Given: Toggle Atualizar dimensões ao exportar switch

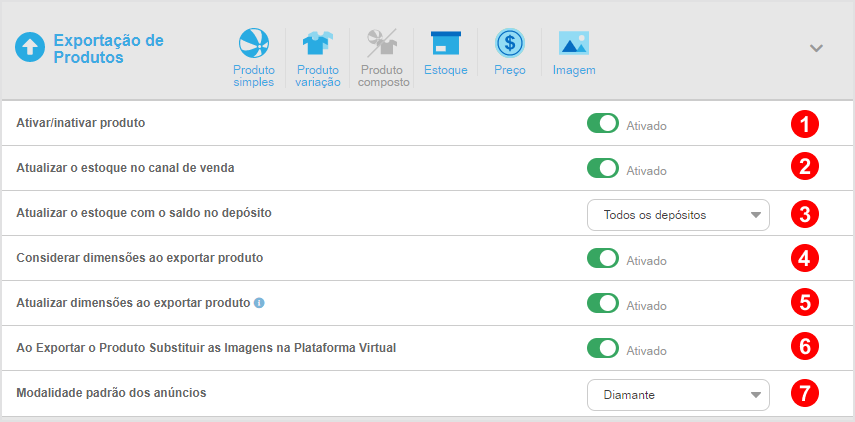Looking at the screenshot, I should [603, 303].
